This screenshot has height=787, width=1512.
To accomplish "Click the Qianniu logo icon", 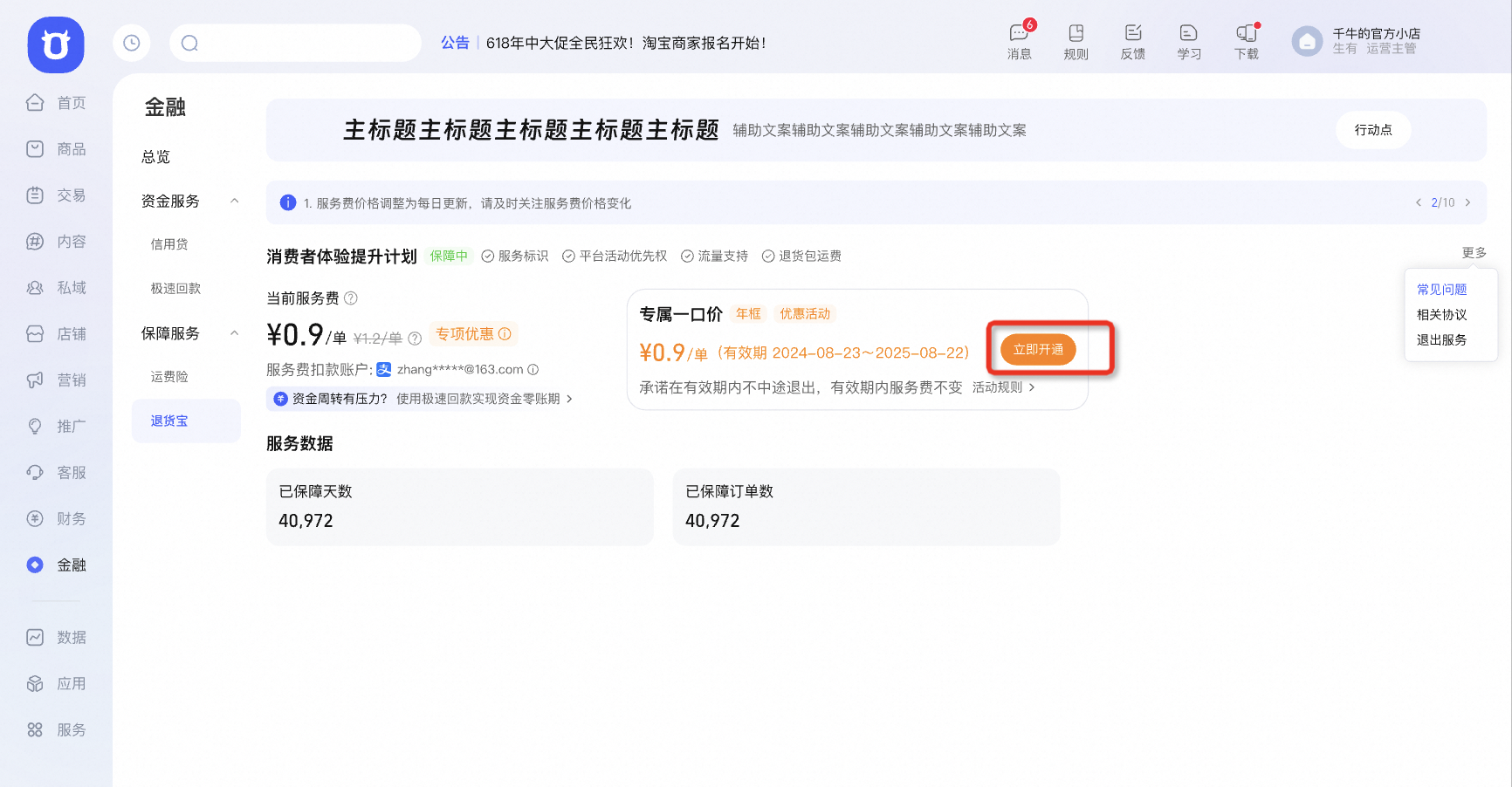I will (56, 44).
